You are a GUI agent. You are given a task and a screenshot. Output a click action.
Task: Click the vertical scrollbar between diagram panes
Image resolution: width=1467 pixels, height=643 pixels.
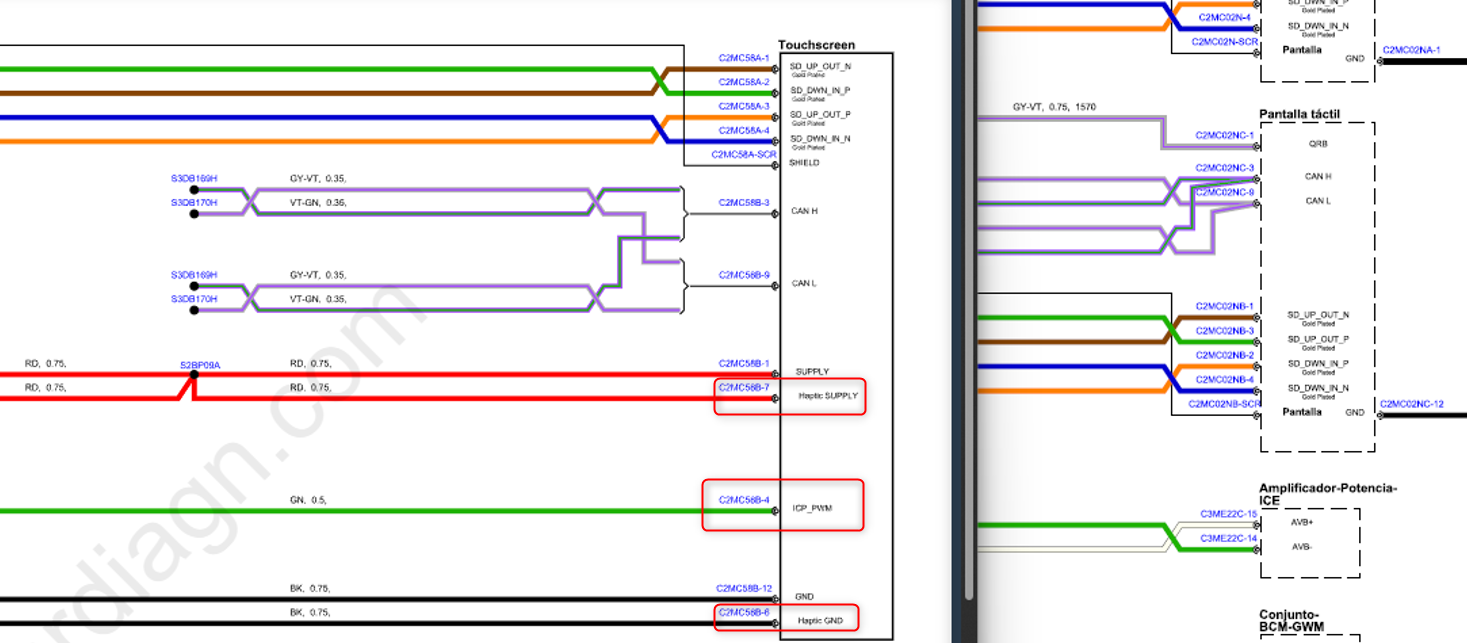[968, 300]
